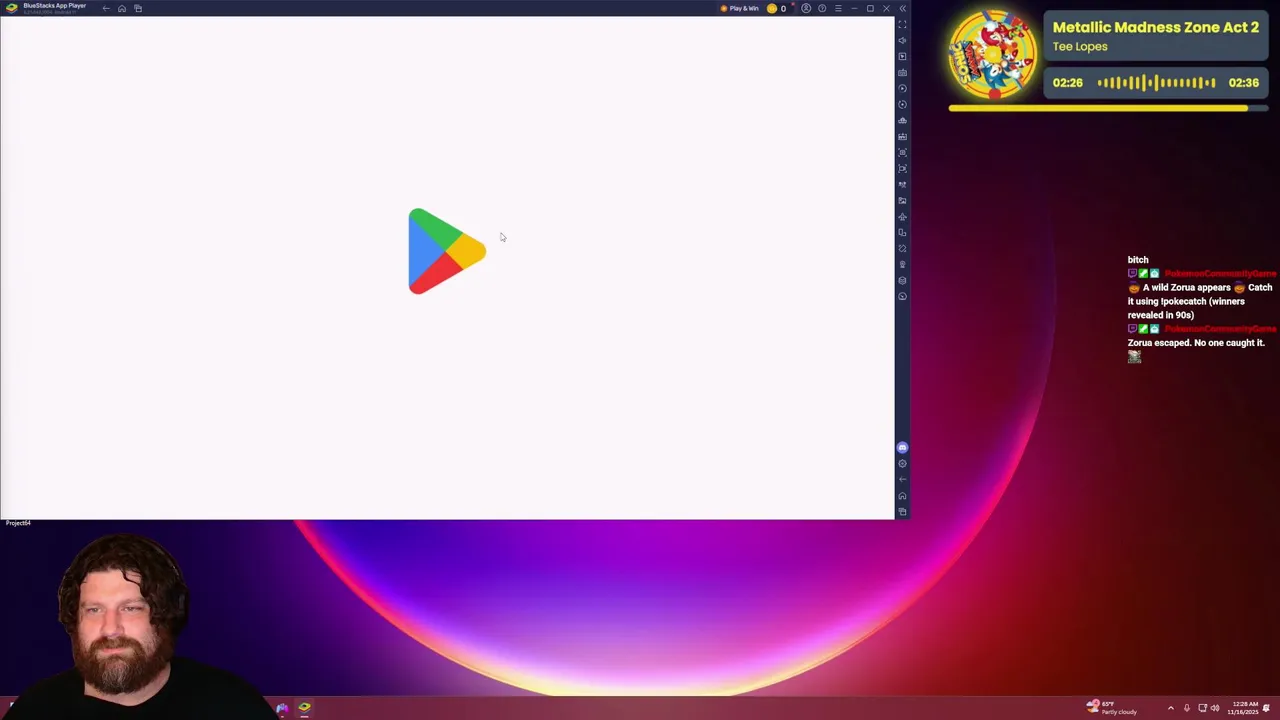The height and width of the screenshot is (720, 1280).
Task: Click the BlueStacks icon in the Windows taskbar
Action: [304, 708]
